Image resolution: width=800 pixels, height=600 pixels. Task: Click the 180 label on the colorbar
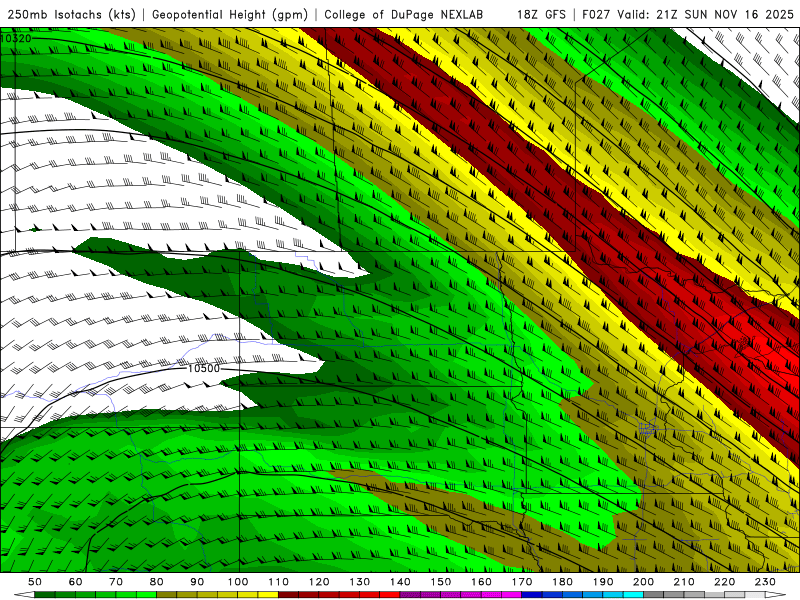point(562,582)
